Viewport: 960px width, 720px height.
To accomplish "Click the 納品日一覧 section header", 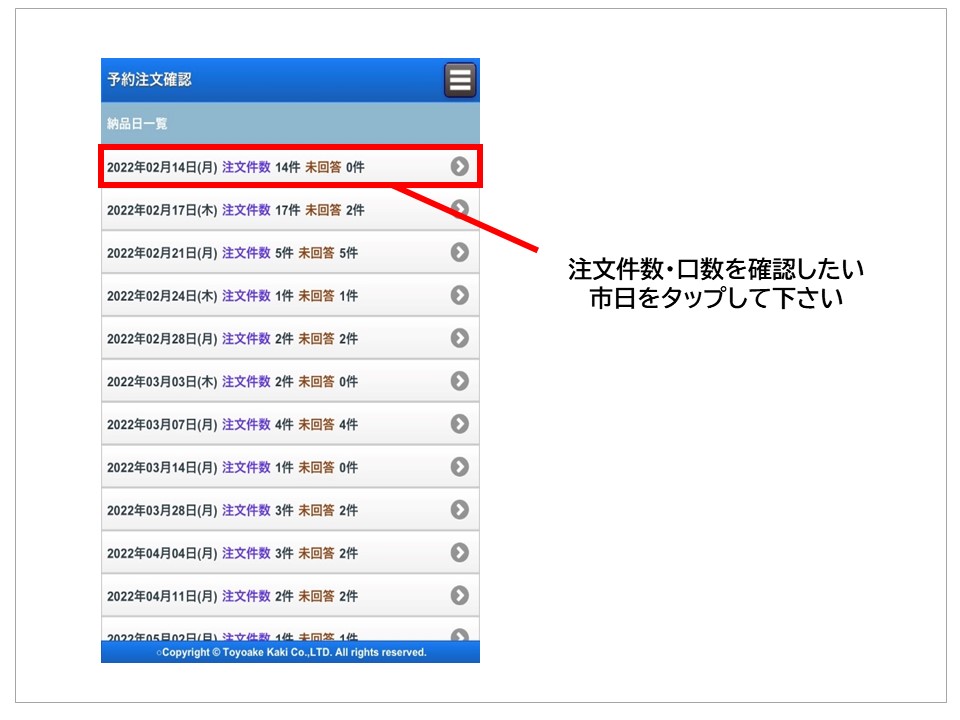I will [x=138, y=124].
